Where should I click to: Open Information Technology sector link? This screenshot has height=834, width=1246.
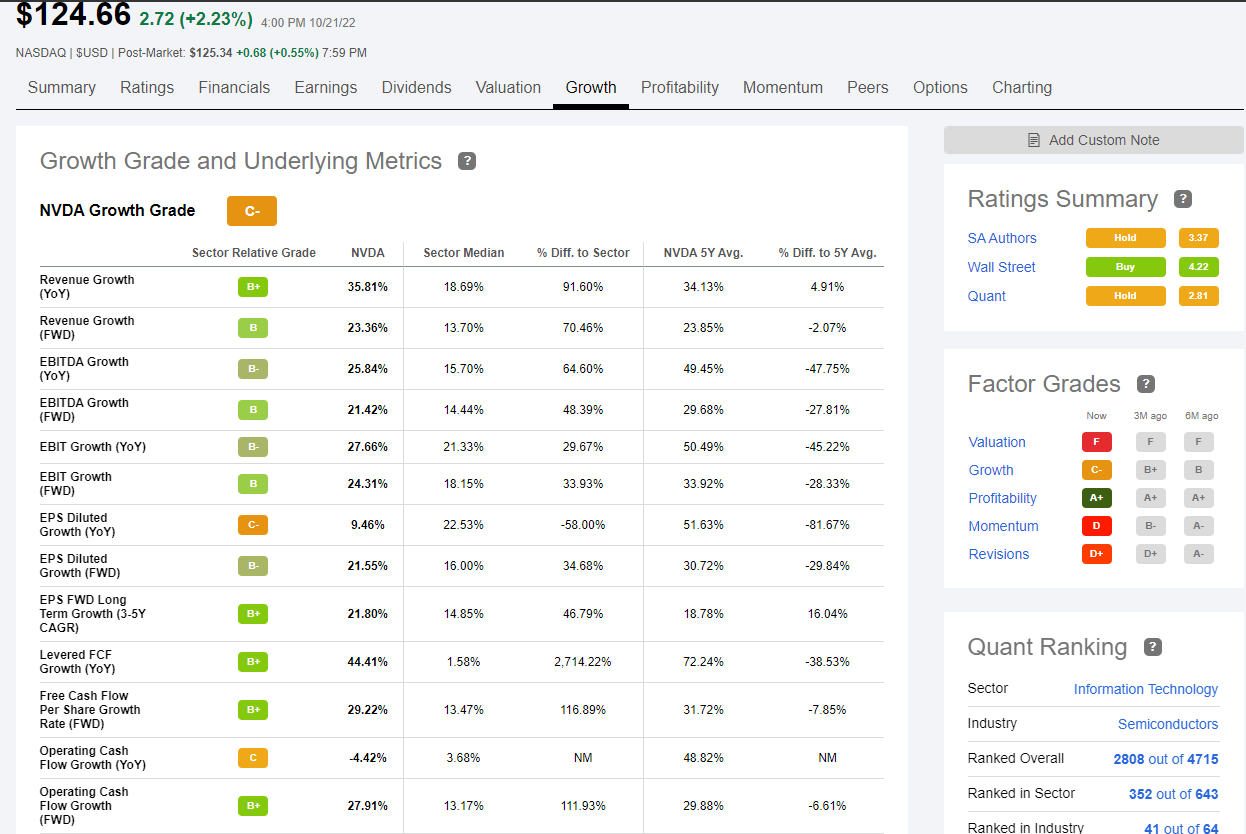1146,689
